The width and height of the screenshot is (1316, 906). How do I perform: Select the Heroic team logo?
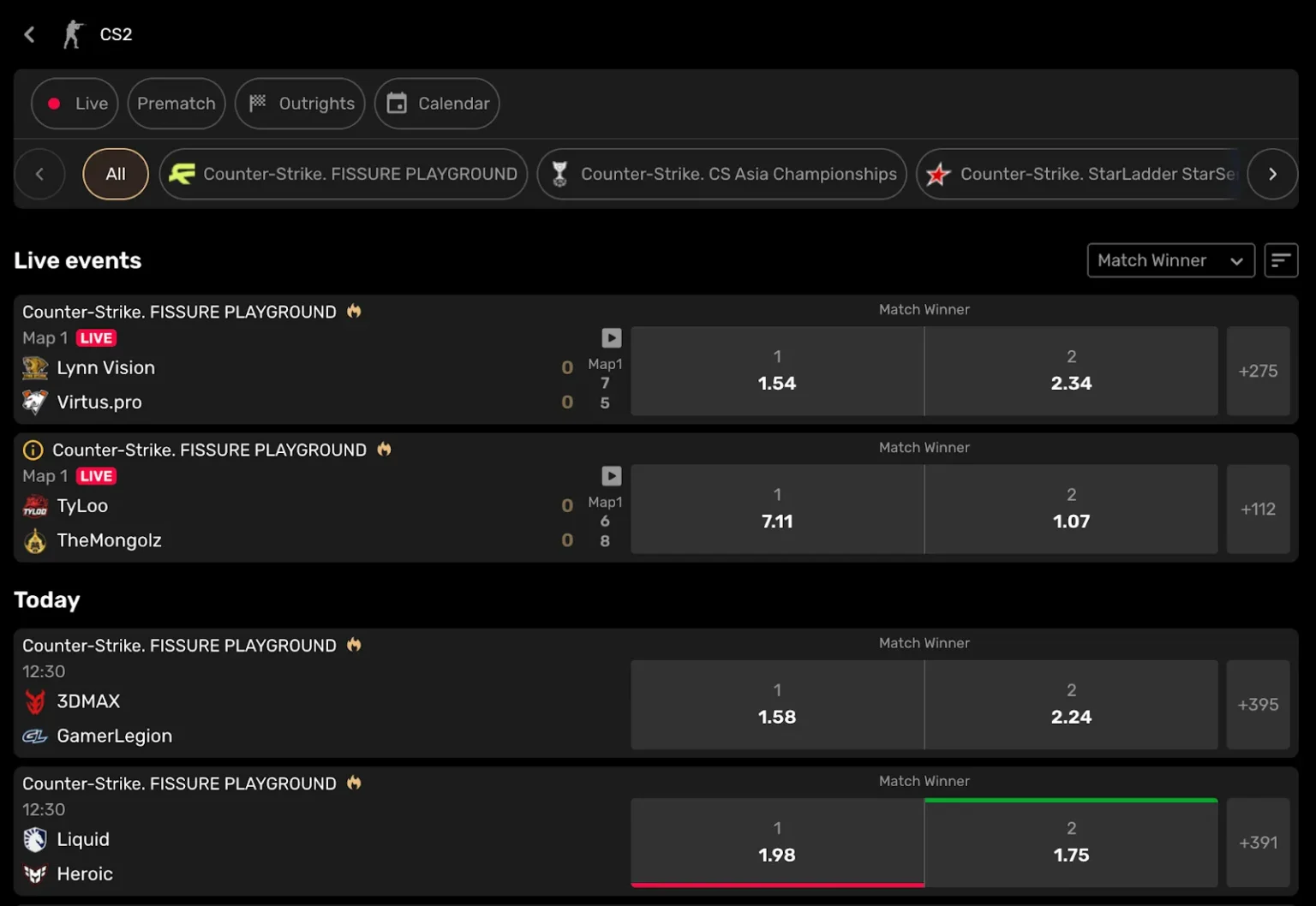[x=34, y=874]
